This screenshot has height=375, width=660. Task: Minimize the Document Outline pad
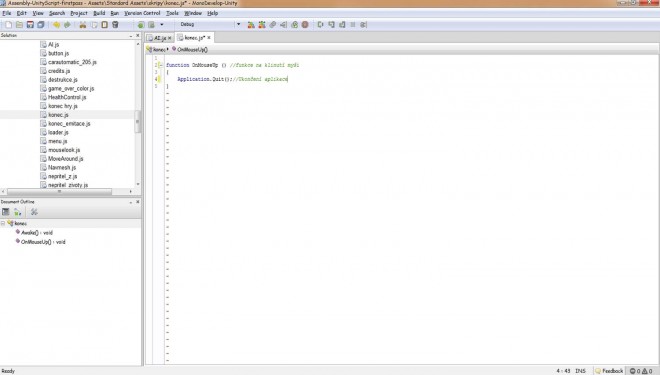coord(131,202)
